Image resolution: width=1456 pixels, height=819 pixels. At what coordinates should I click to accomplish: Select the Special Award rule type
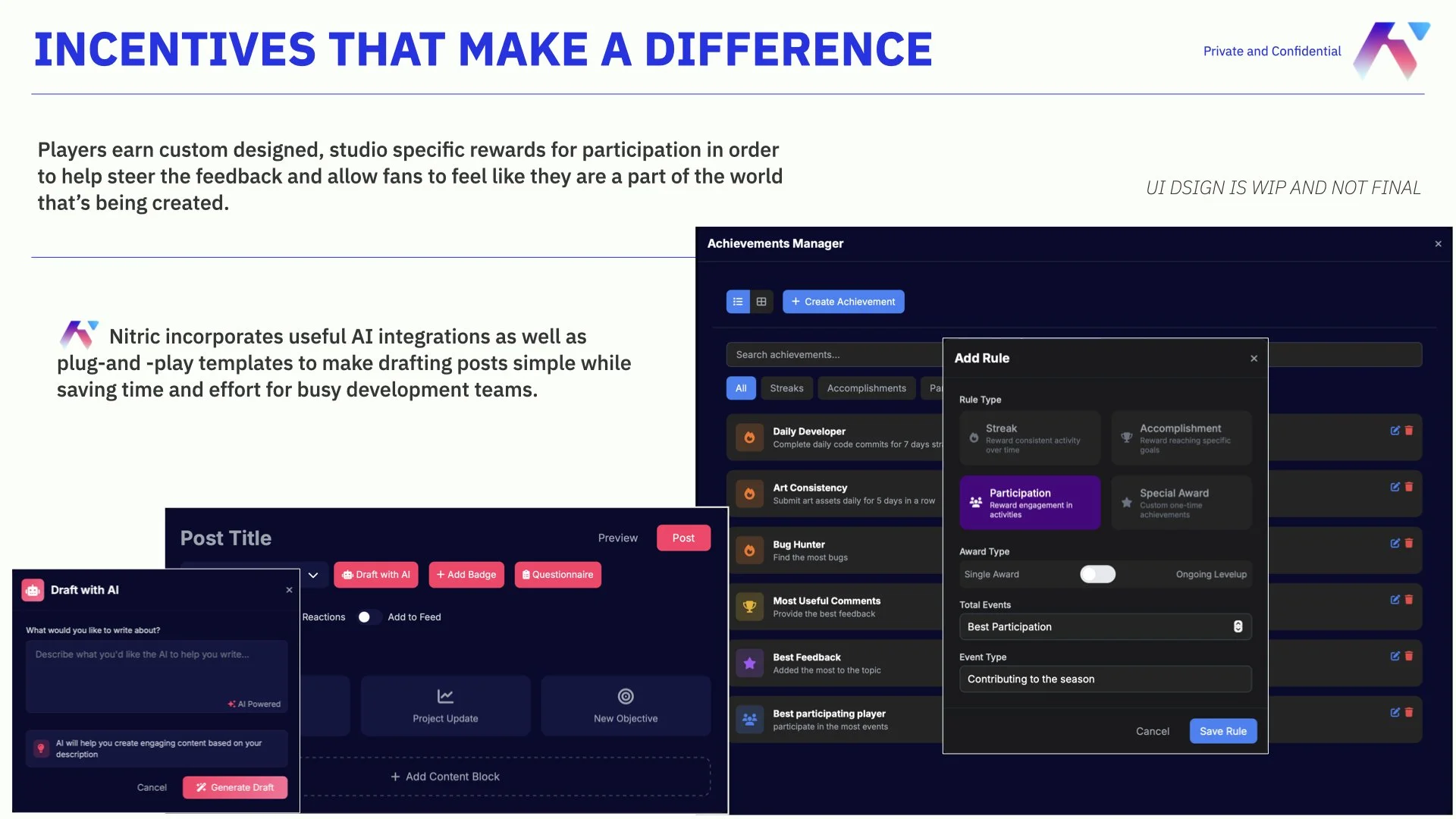[x=1181, y=503]
